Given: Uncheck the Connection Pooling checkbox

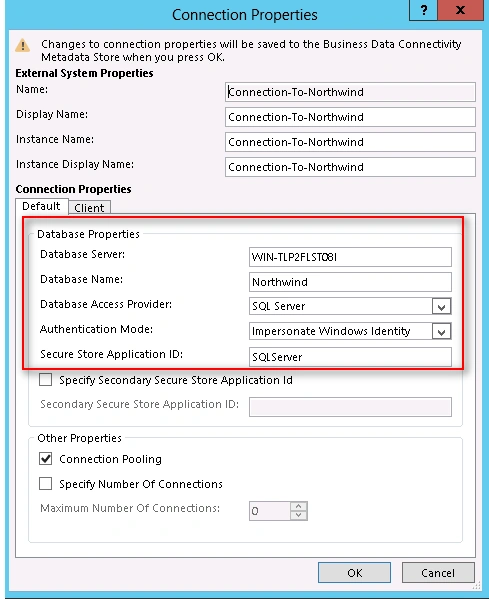Looking at the screenshot, I should [45, 458].
